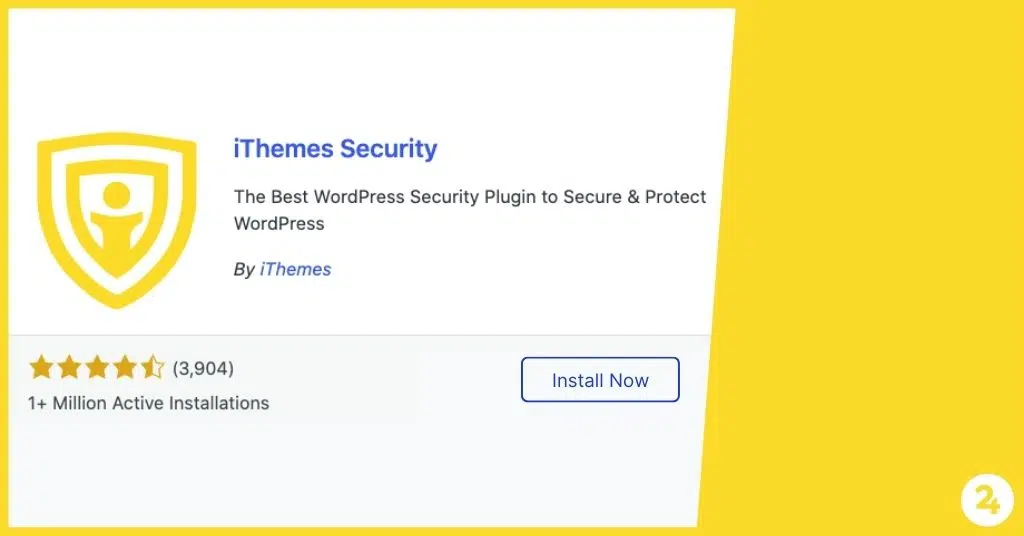Image resolution: width=1024 pixels, height=536 pixels.
Task: Select the fourth rating star
Action: (x=125, y=368)
